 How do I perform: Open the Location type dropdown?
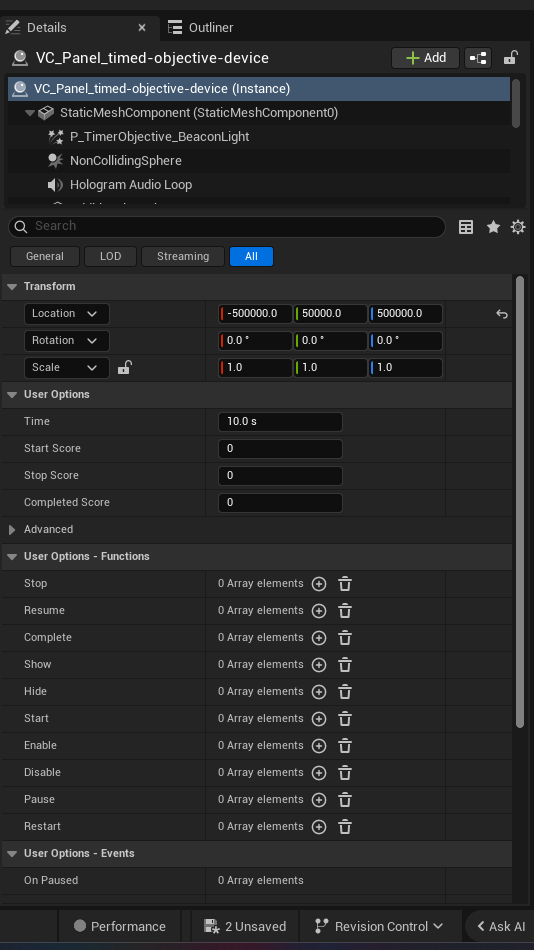point(66,314)
